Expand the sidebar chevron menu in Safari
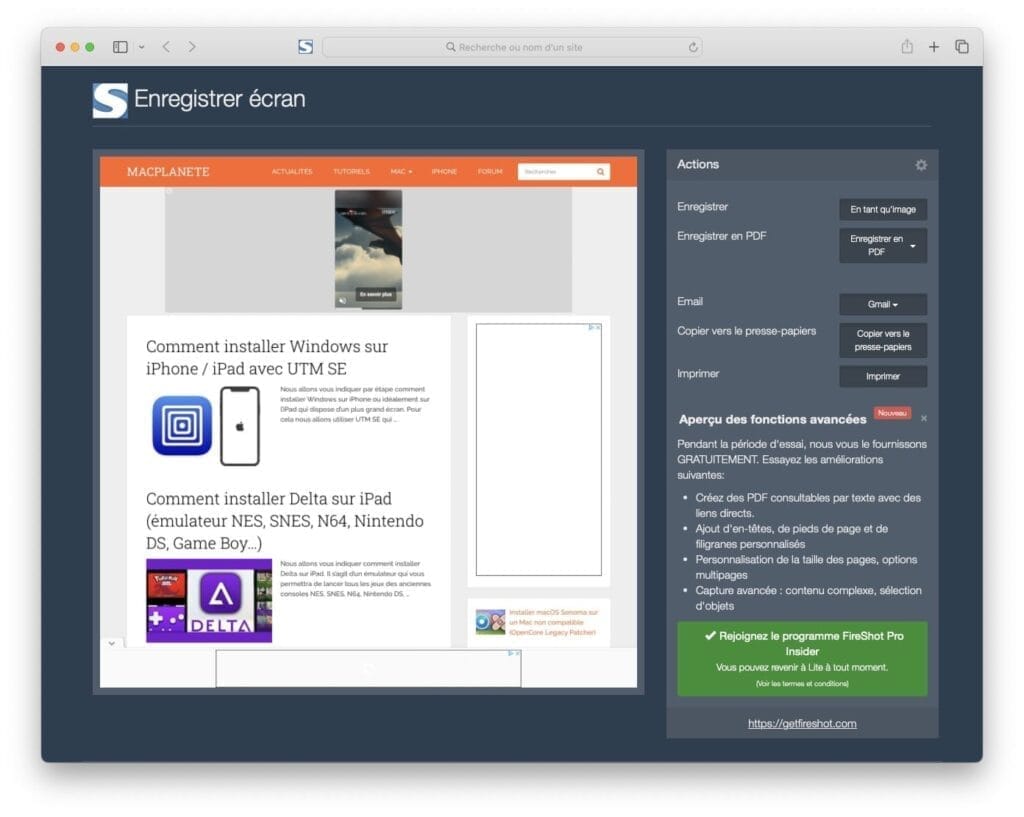The width and height of the screenshot is (1024, 817). tap(141, 47)
